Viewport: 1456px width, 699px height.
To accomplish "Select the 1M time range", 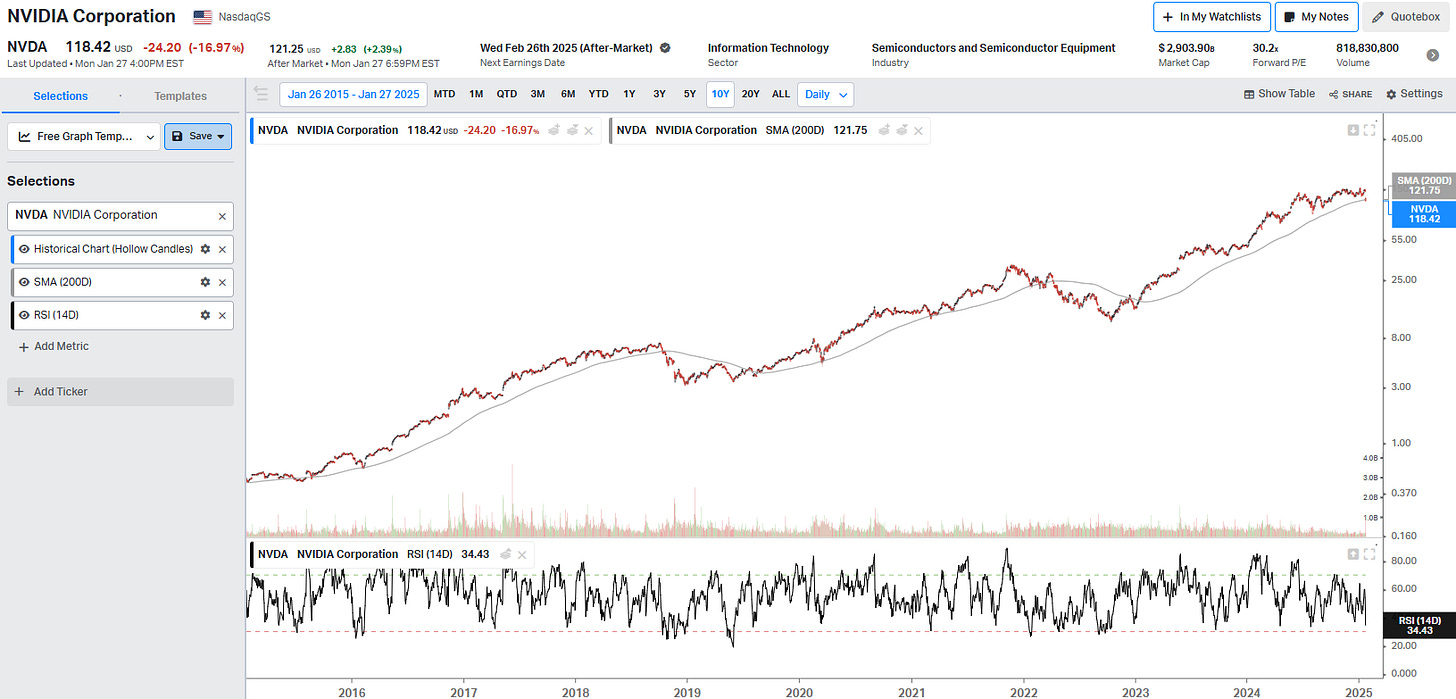I will (x=476, y=94).
